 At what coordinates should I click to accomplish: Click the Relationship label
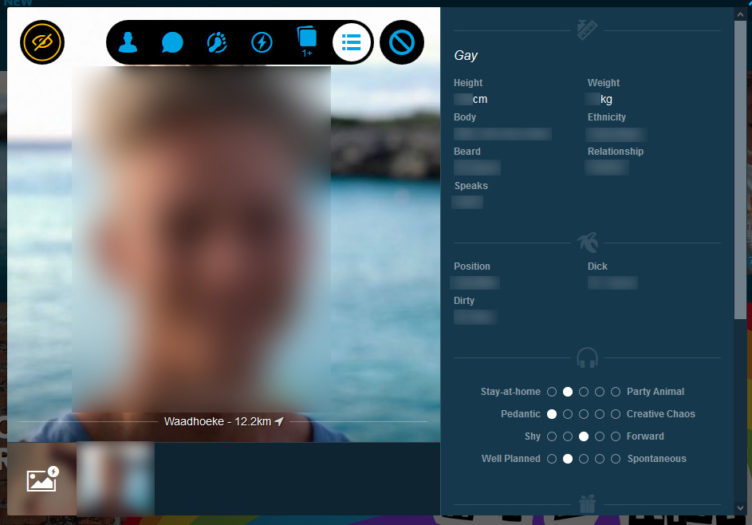click(615, 152)
